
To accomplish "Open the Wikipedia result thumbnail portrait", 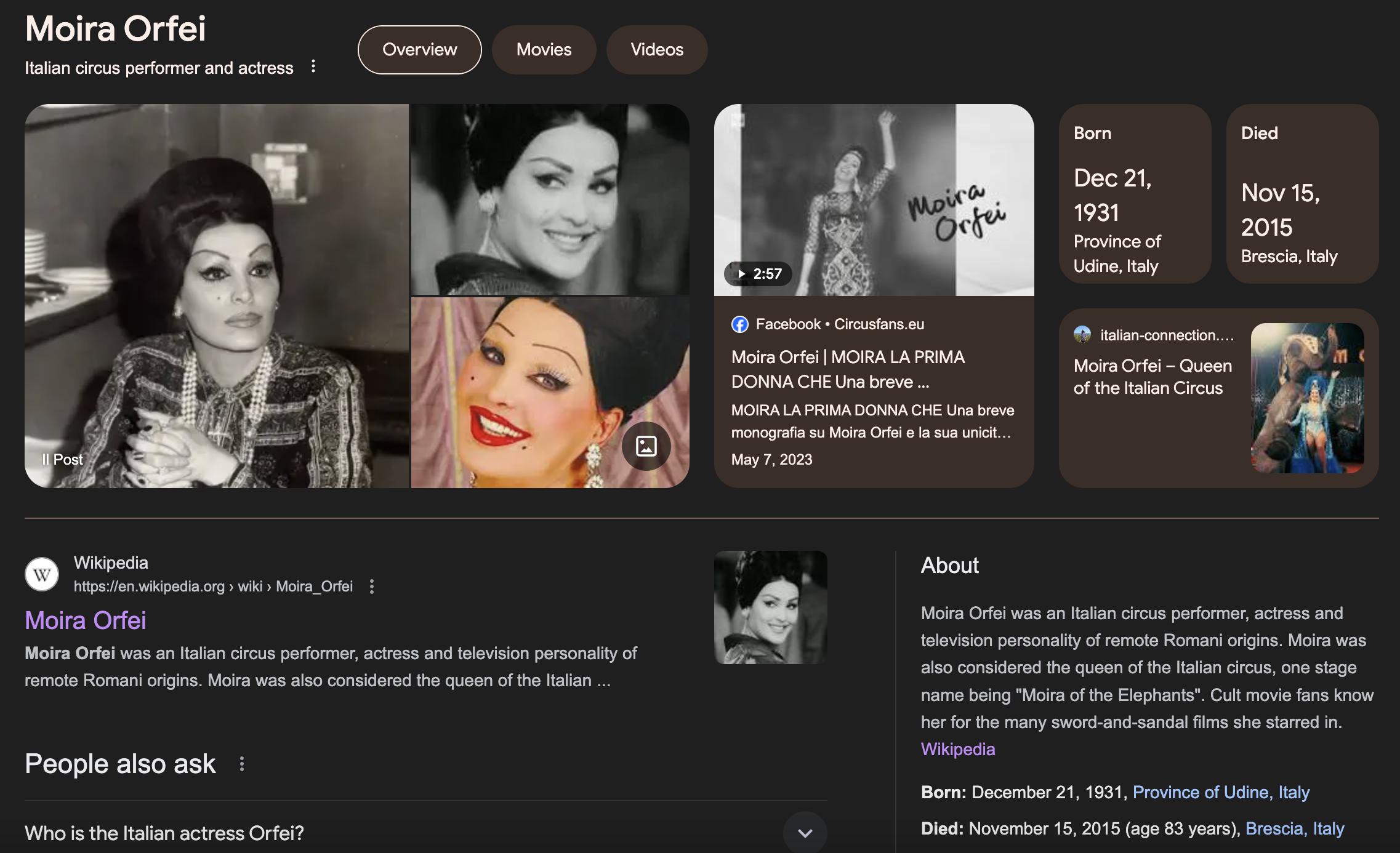I will (x=770, y=607).
